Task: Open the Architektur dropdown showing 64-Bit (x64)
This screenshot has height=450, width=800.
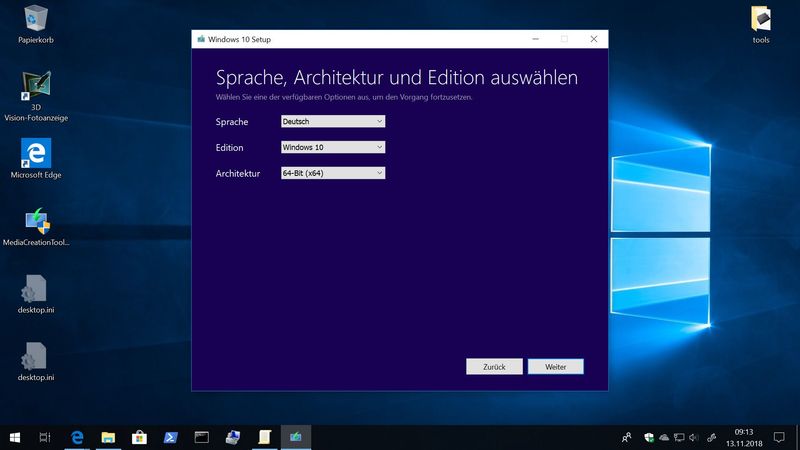Action: point(333,173)
